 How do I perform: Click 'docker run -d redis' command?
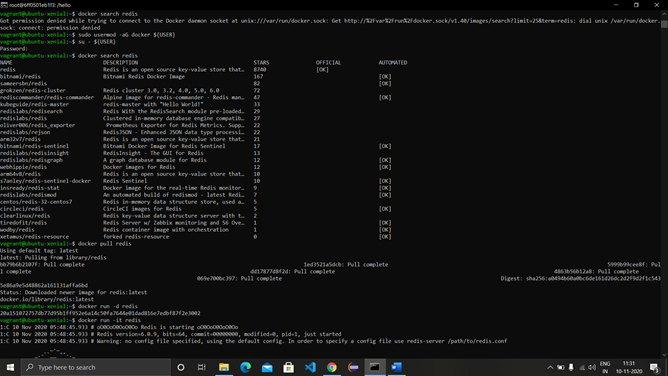(108, 306)
